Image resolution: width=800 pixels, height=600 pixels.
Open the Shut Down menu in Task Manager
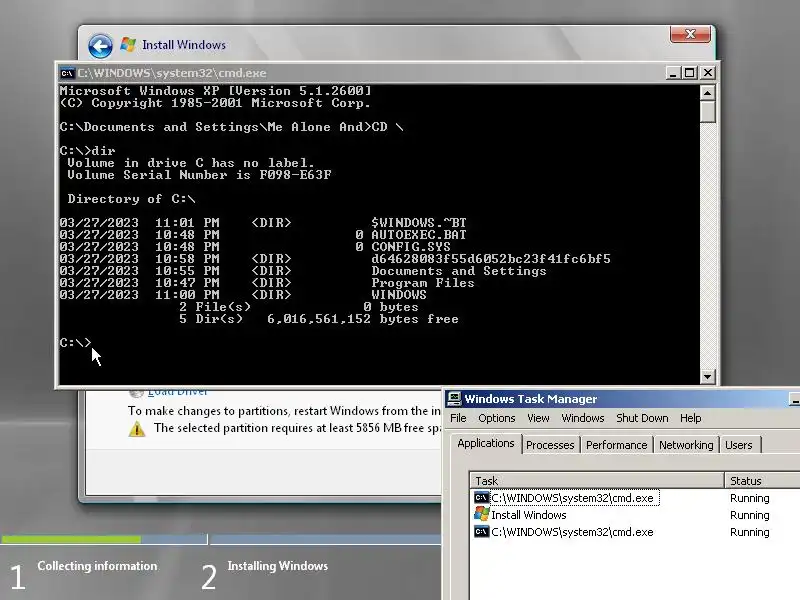[642, 418]
